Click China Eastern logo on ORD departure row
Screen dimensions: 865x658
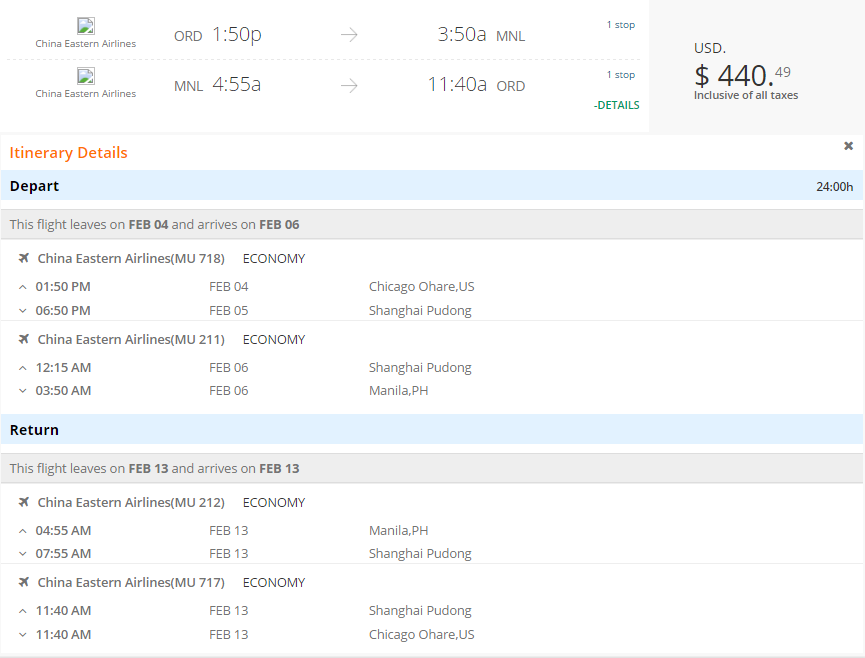tap(86, 26)
